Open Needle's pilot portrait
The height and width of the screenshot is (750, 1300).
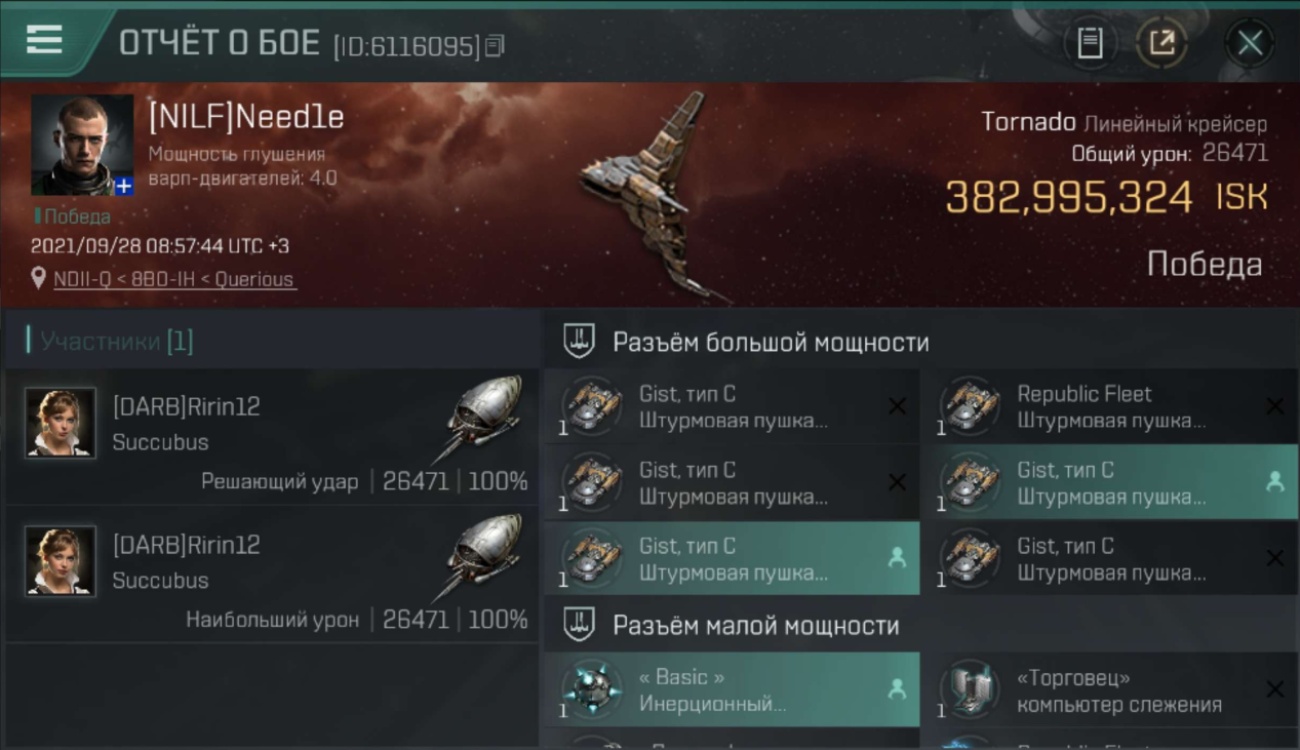[x=82, y=145]
